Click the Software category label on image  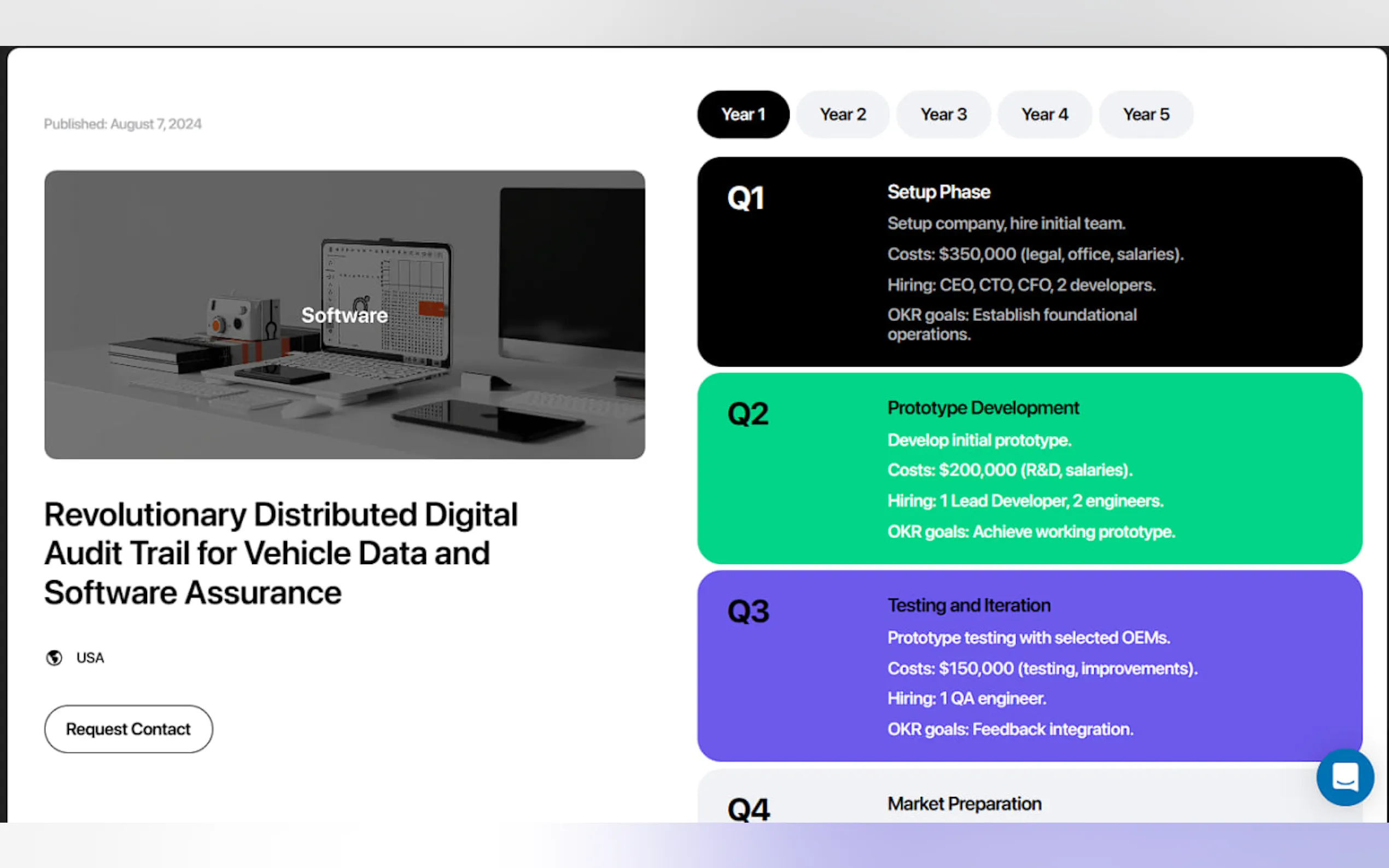(345, 315)
